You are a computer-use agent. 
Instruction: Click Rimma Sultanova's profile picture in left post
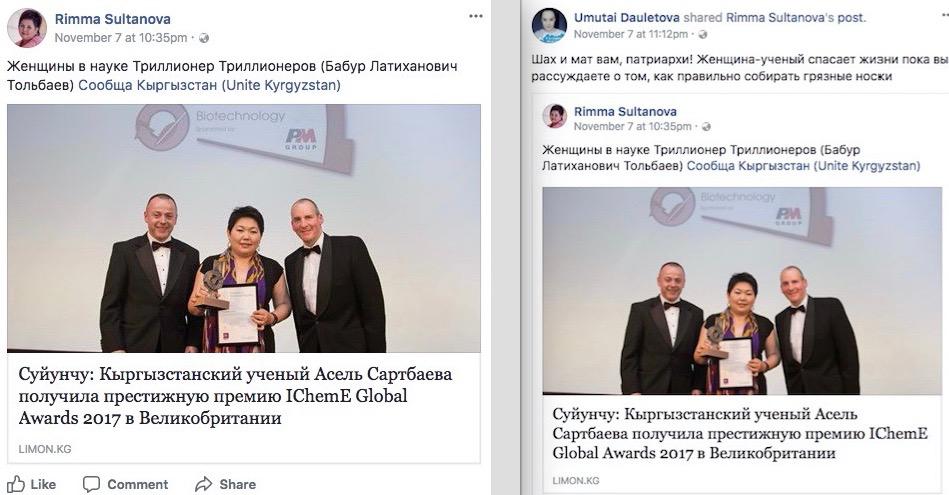27,28
